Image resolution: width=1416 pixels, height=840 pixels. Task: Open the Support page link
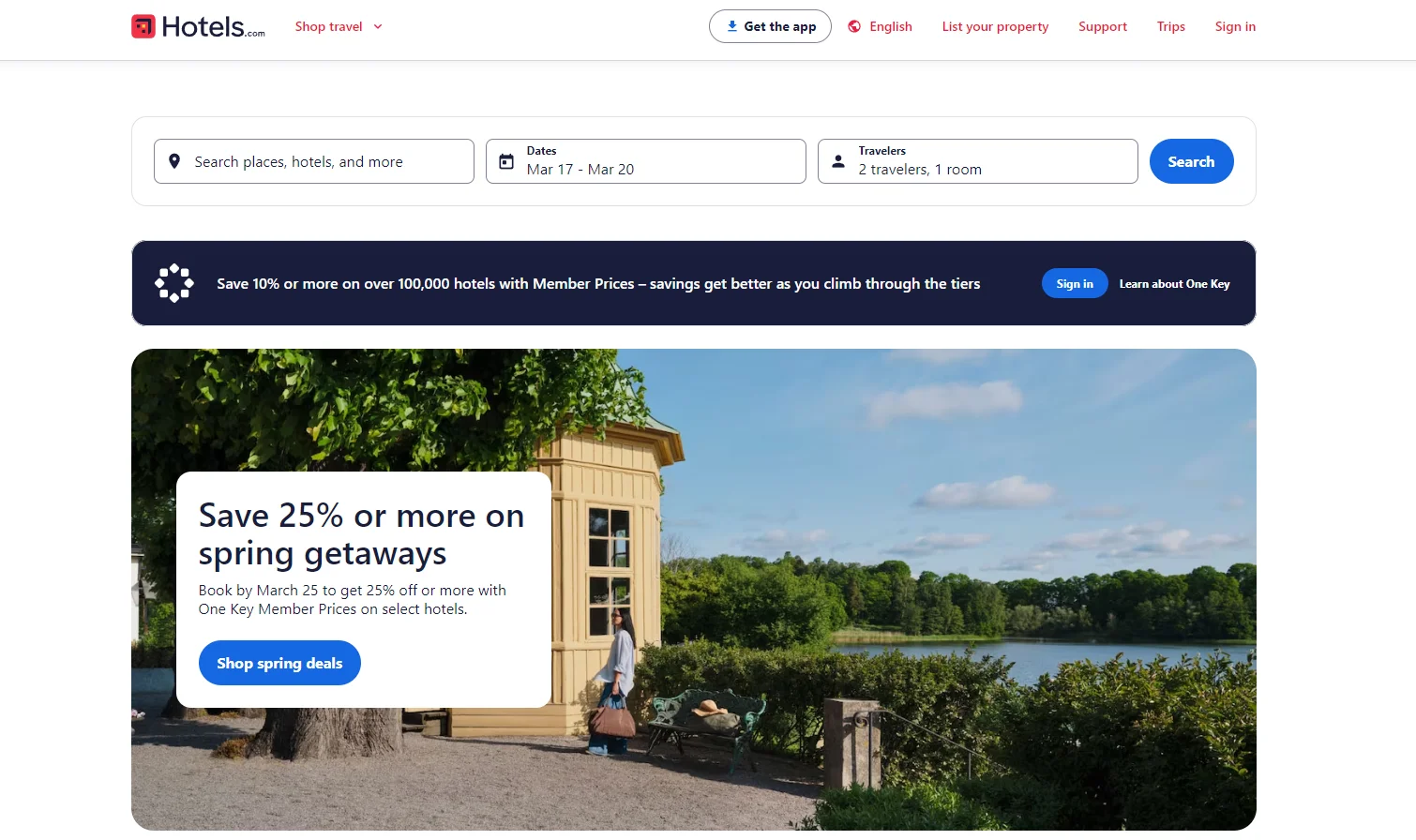point(1103,26)
